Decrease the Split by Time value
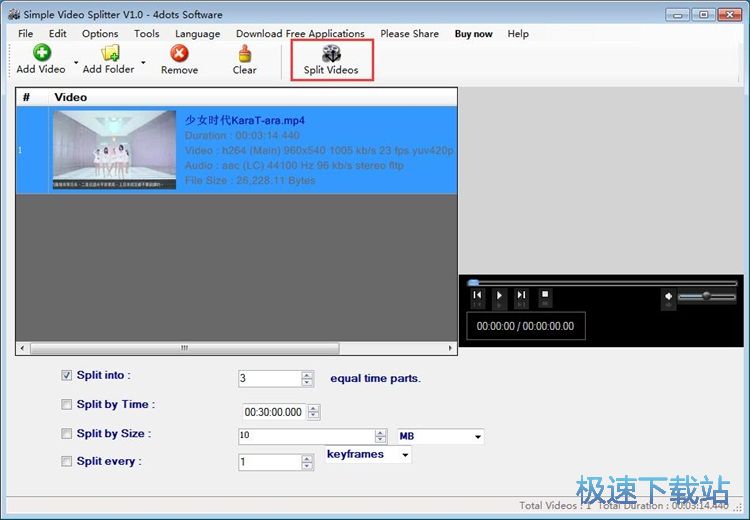The image size is (750, 520). point(314,416)
